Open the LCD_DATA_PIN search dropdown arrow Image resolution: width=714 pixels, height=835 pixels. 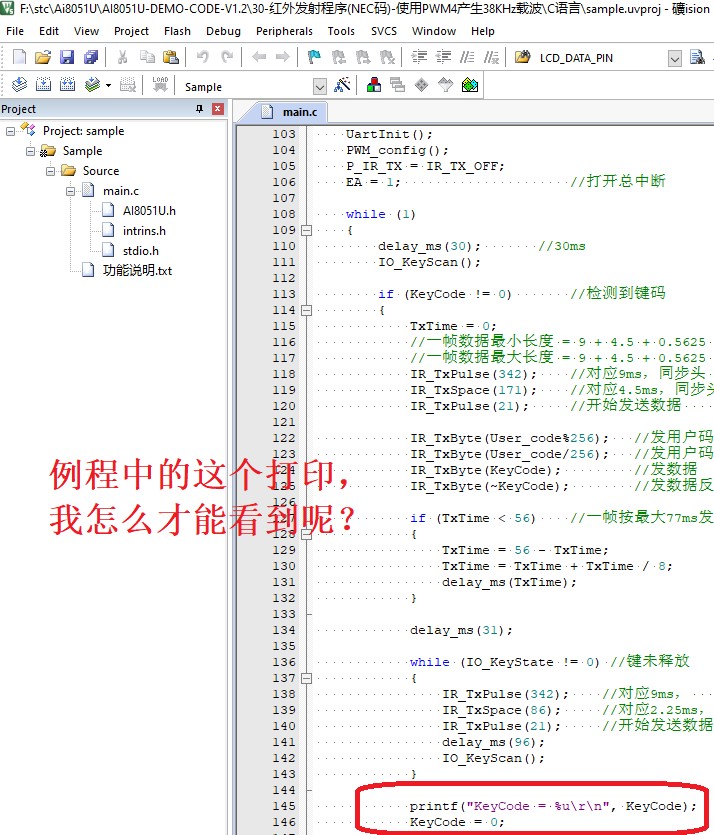point(675,58)
